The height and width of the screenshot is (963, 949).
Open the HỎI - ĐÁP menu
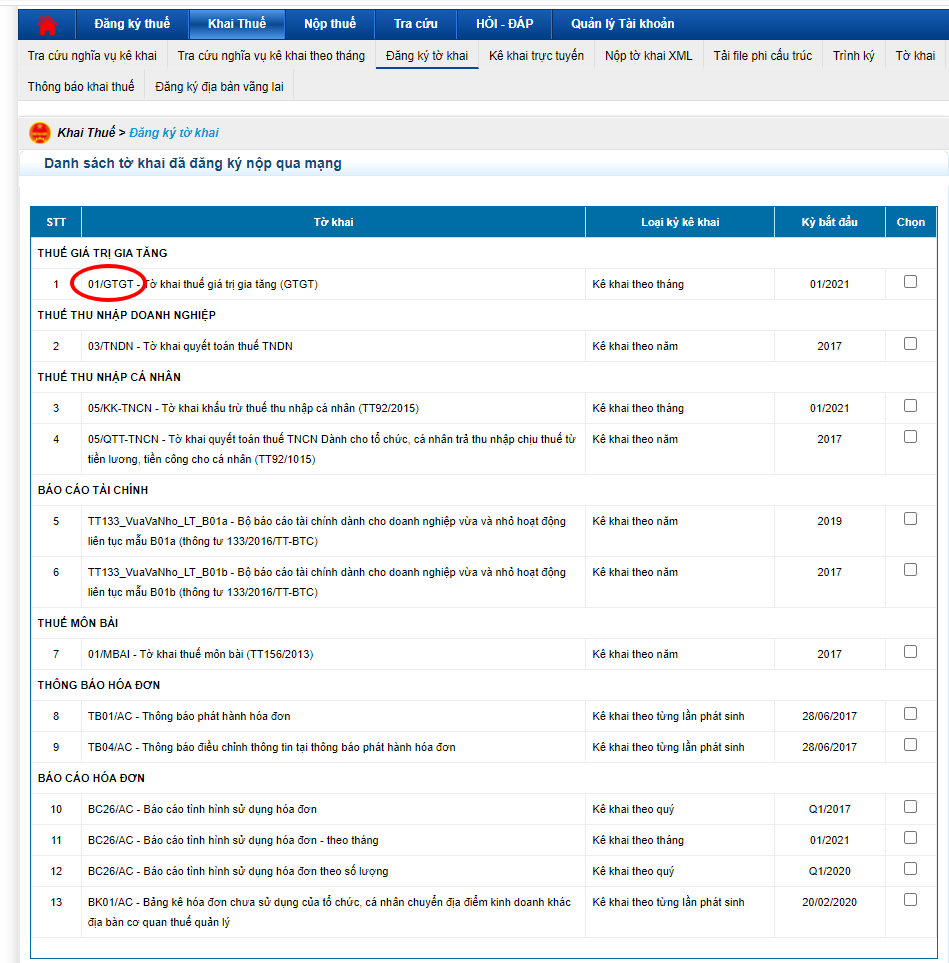click(x=504, y=24)
